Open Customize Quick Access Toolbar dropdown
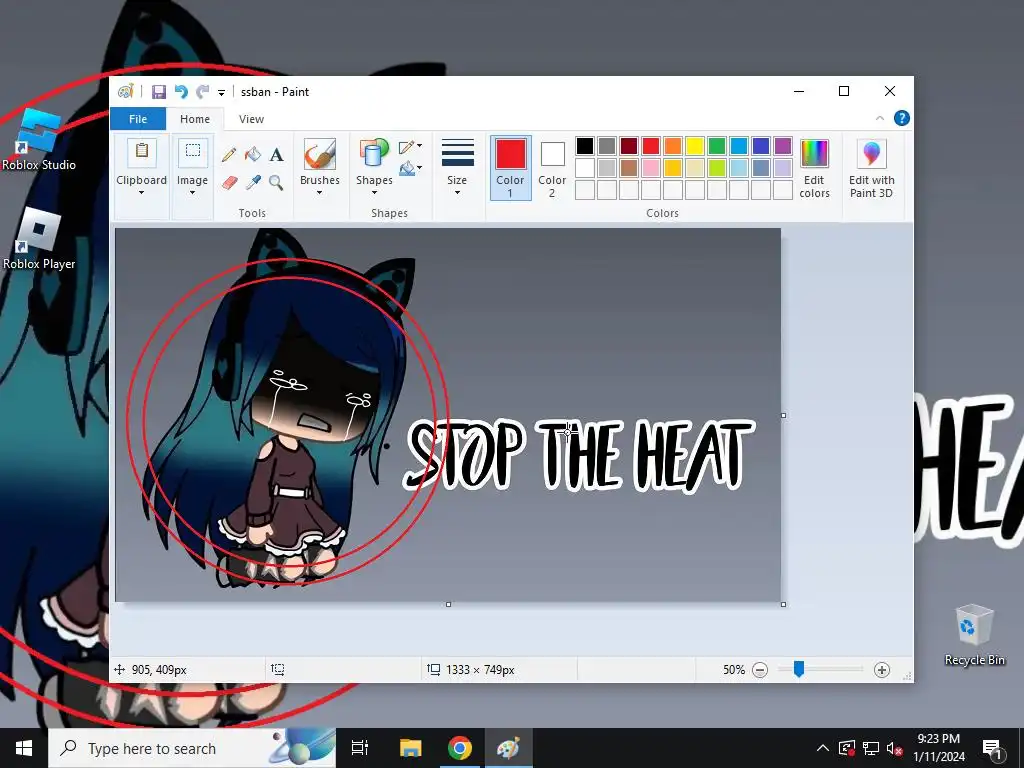This screenshot has height=768, width=1024. pyautogui.click(x=221, y=93)
